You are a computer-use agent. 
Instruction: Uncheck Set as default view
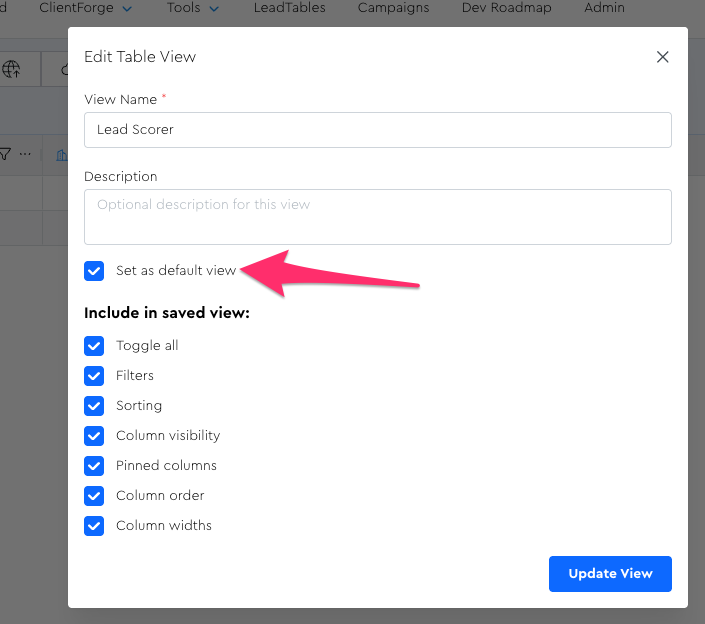(94, 271)
